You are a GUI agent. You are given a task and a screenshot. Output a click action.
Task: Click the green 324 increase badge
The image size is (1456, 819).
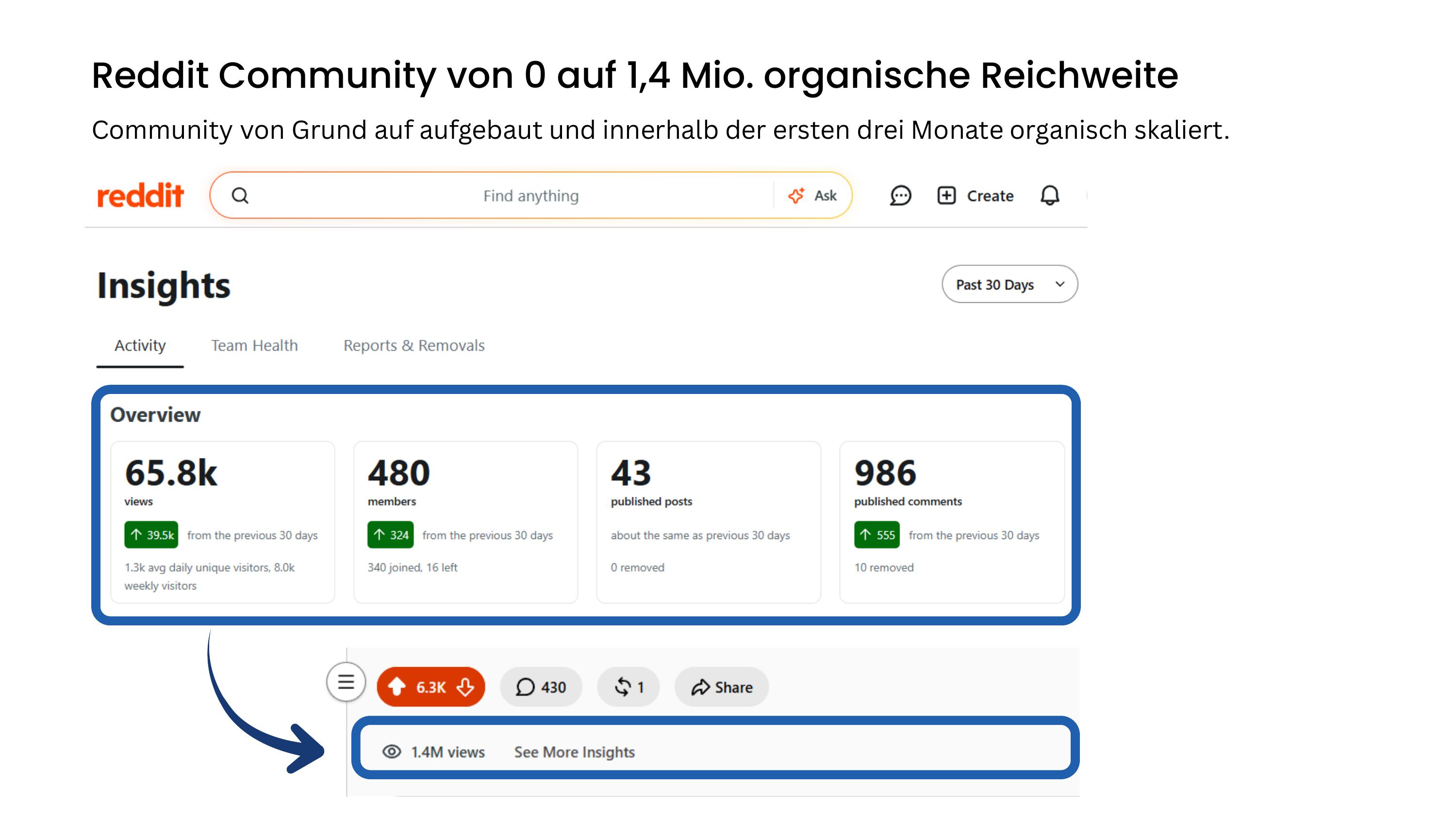390,535
